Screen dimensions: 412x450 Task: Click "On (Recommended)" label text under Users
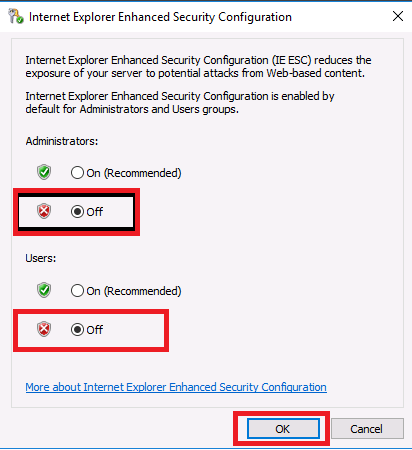[134, 291]
